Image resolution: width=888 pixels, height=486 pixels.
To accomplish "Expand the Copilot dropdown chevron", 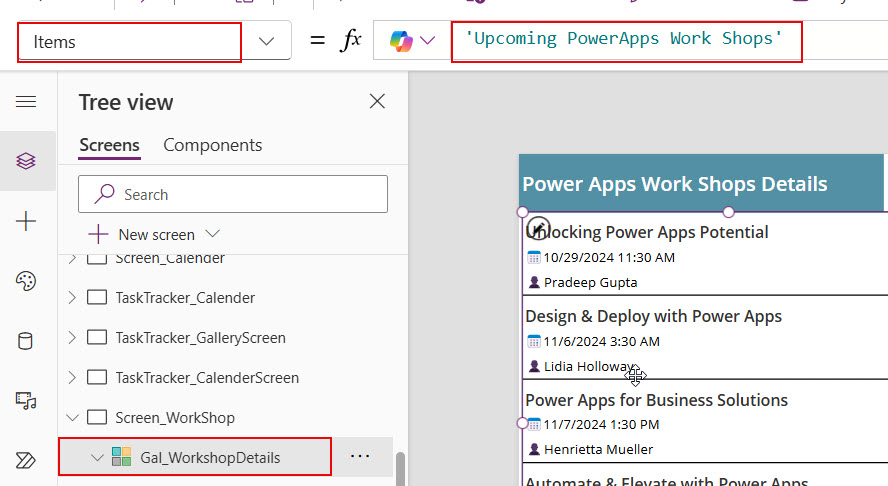I will point(428,41).
